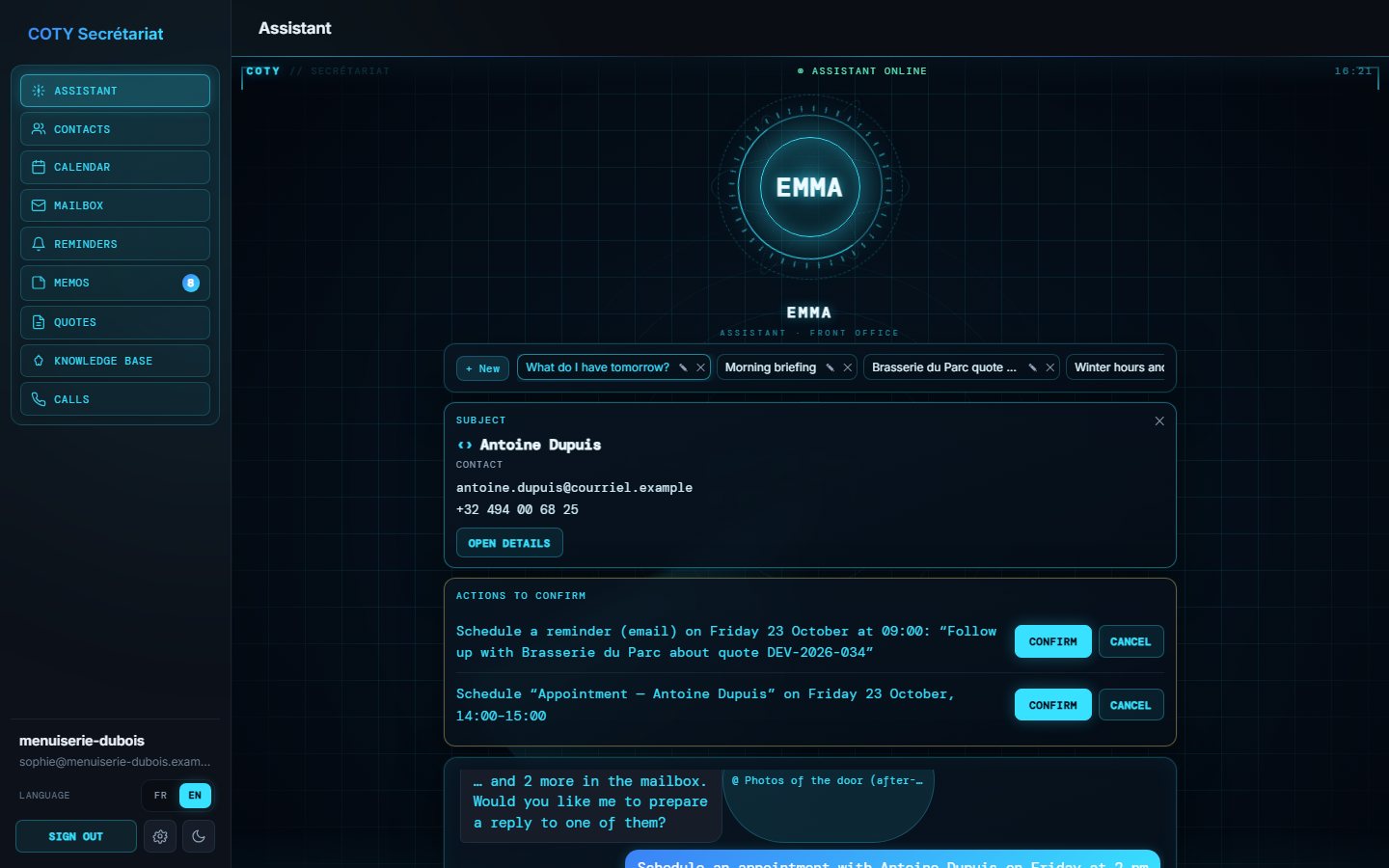The image size is (1389, 868).
Task: Open the Knowledge Base section
Action: pos(115,361)
